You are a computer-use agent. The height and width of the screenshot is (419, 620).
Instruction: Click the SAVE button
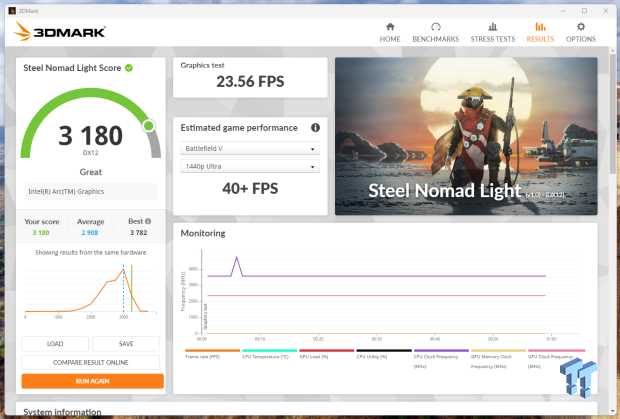click(x=126, y=344)
